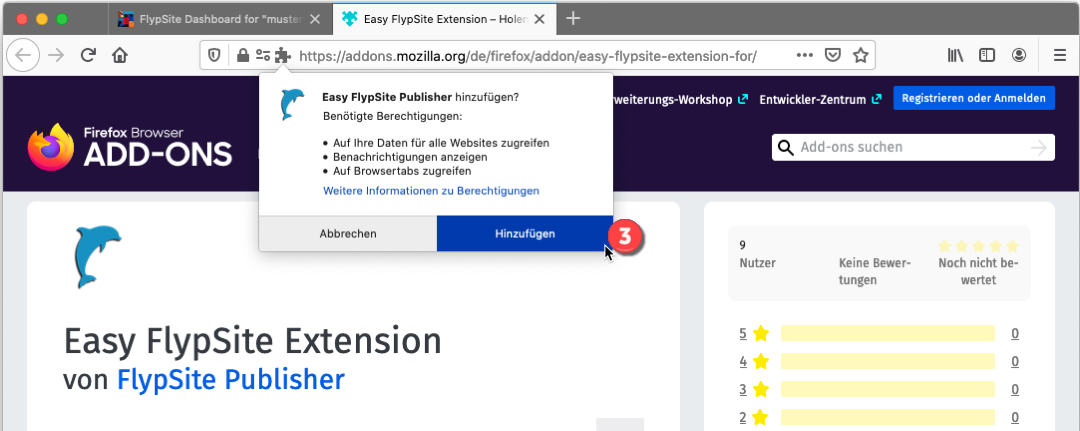This screenshot has width=1080, height=431.
Task: Click the 3-star rating bar
Action: point(888,388)
